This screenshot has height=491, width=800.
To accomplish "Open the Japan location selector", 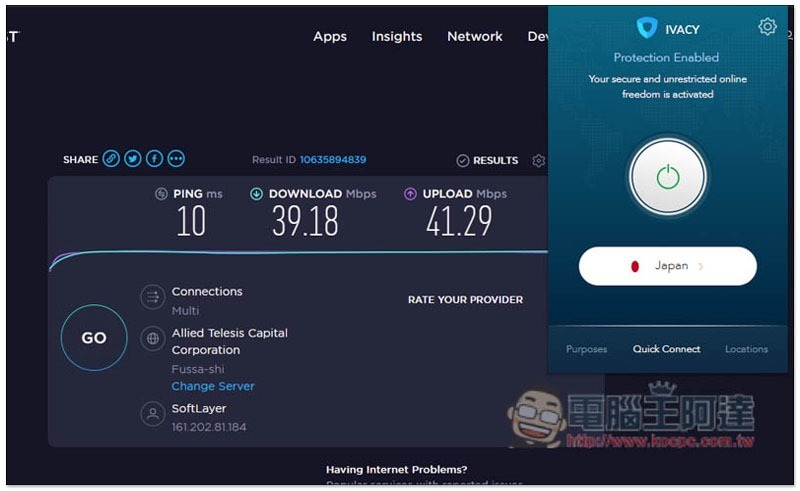I will 667,266.
